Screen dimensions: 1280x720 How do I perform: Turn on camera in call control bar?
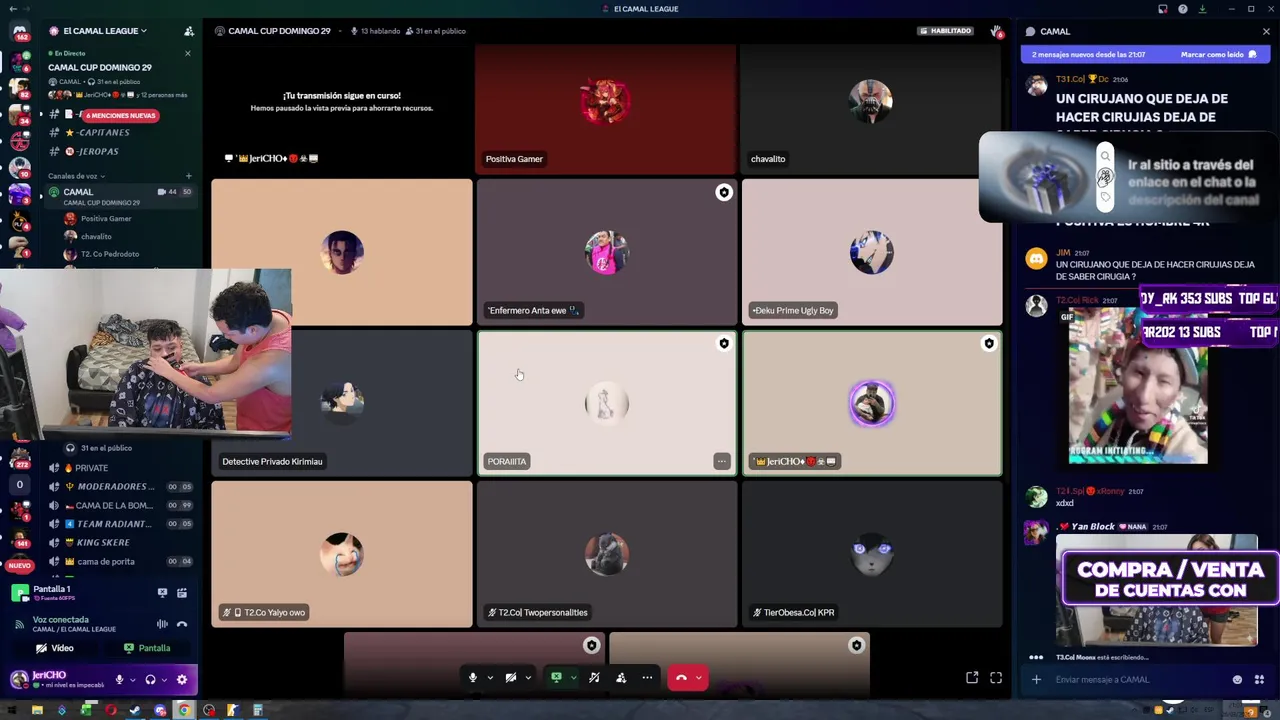click(511, 678)
